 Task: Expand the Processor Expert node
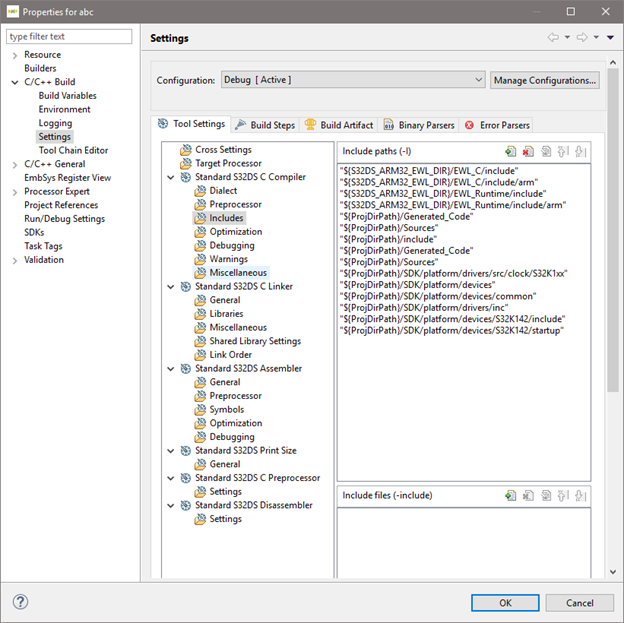(x=15, y=192)
